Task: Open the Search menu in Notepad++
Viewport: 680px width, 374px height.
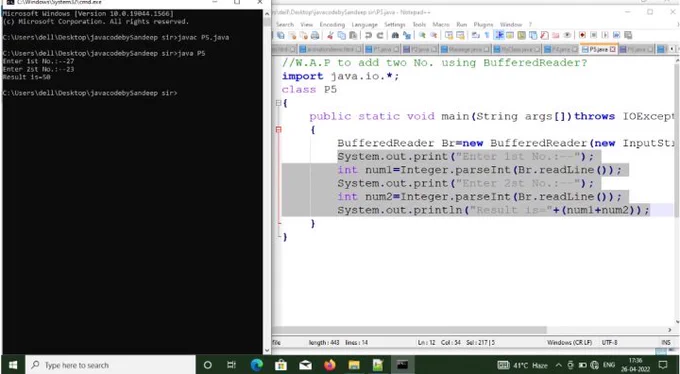Action: pyautogui.click(x=285, y=24)
